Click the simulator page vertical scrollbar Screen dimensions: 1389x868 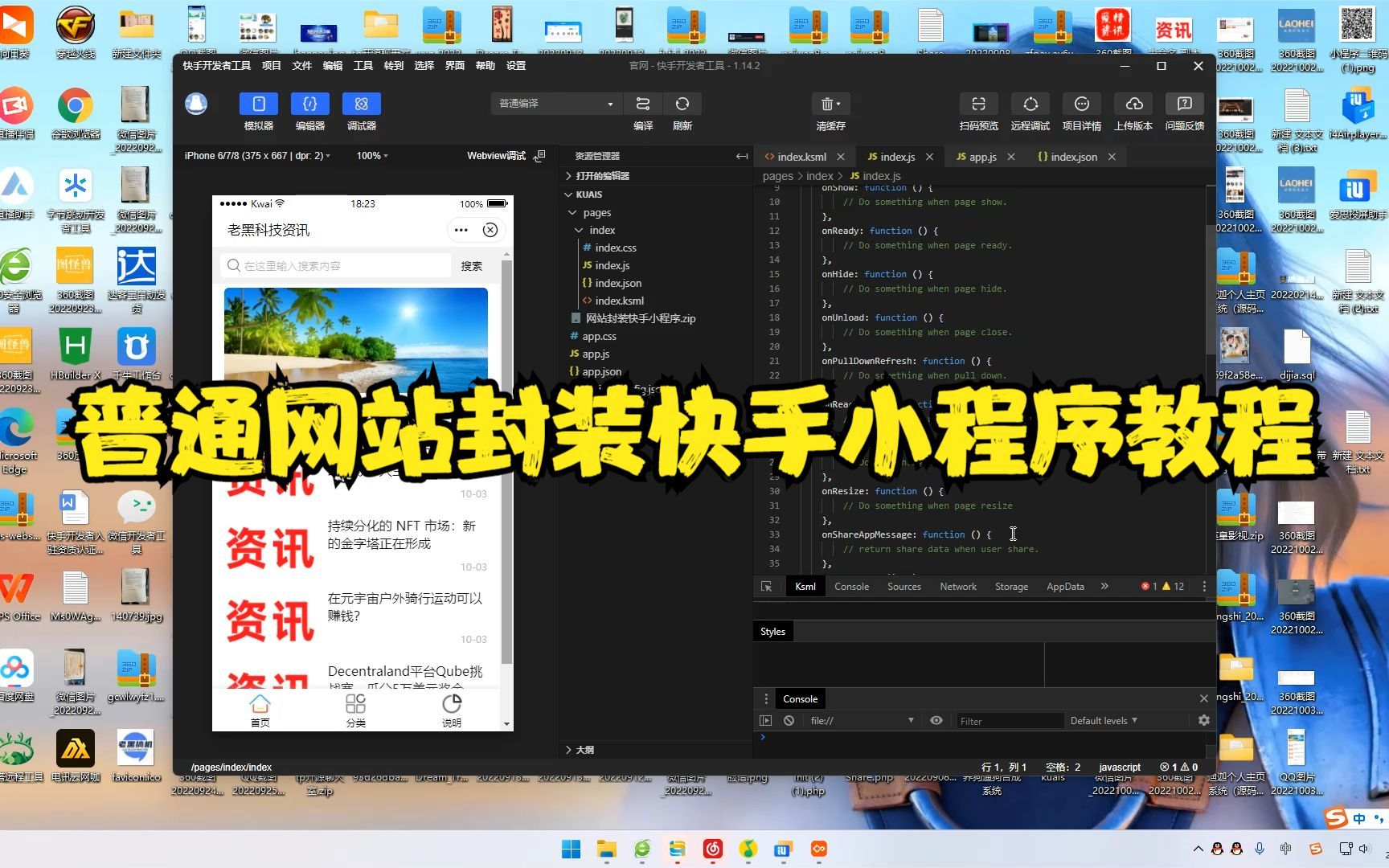[x=506, y=462]
